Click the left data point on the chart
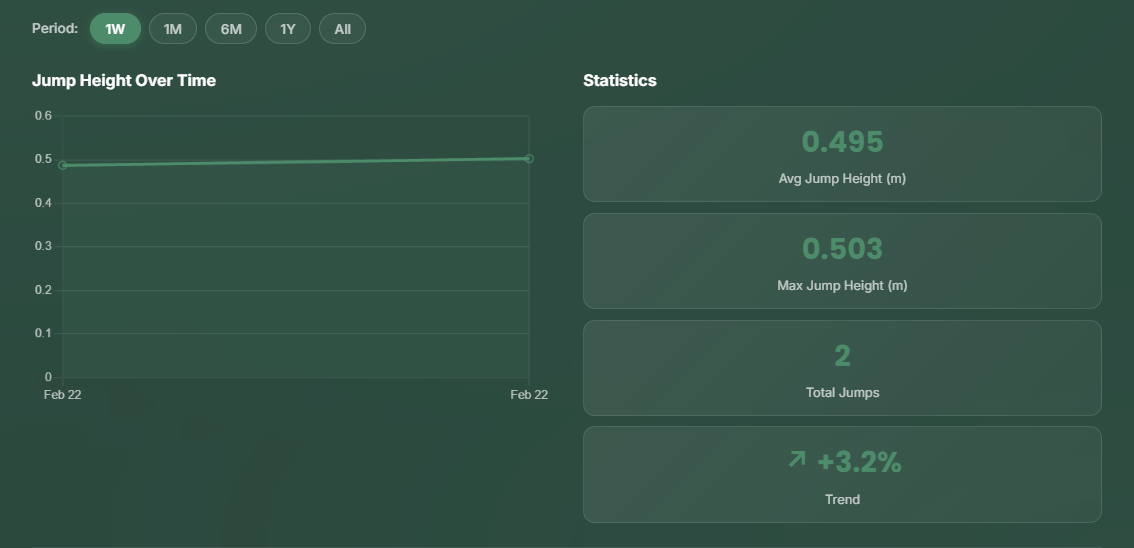 (x=63, y=165)
